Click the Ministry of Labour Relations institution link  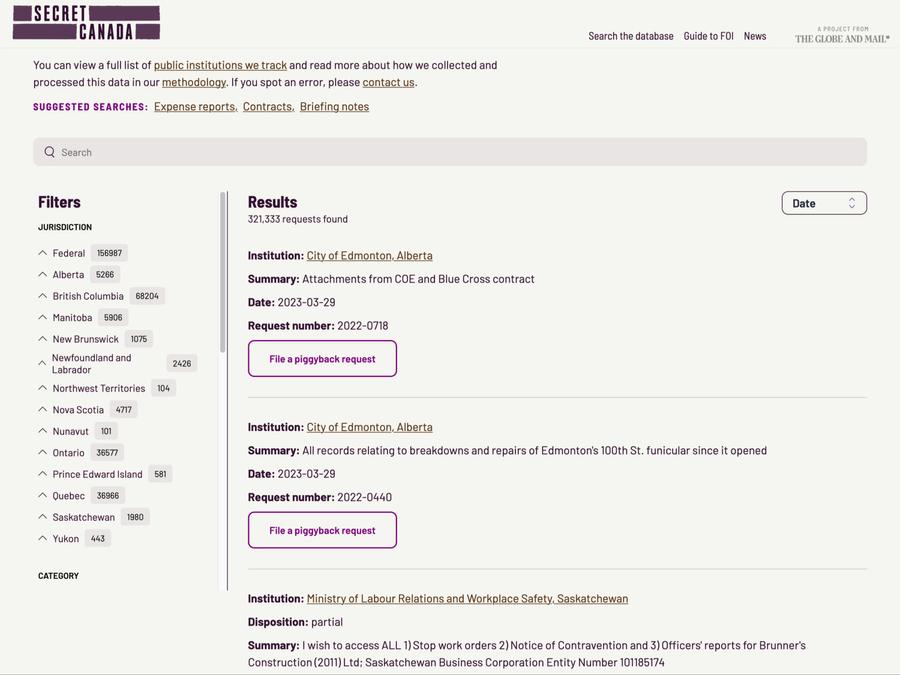pyautogui.click(x=467, y=599)
